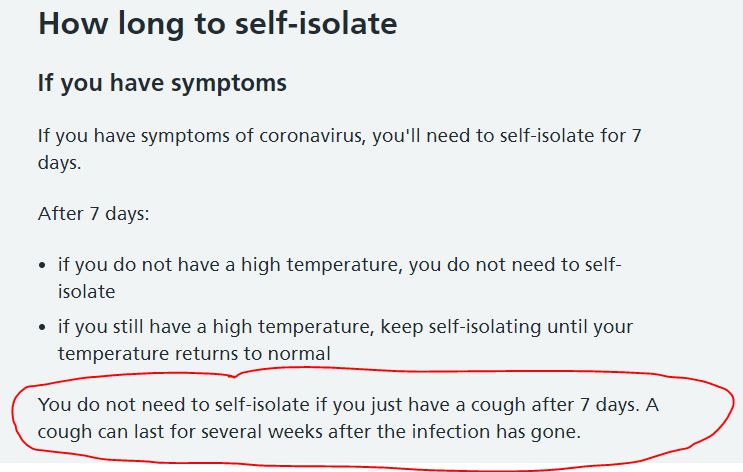743x472 pixels.
Task: Click the word 'days.' ending the first paragraph
Action: tap(60, 163)
